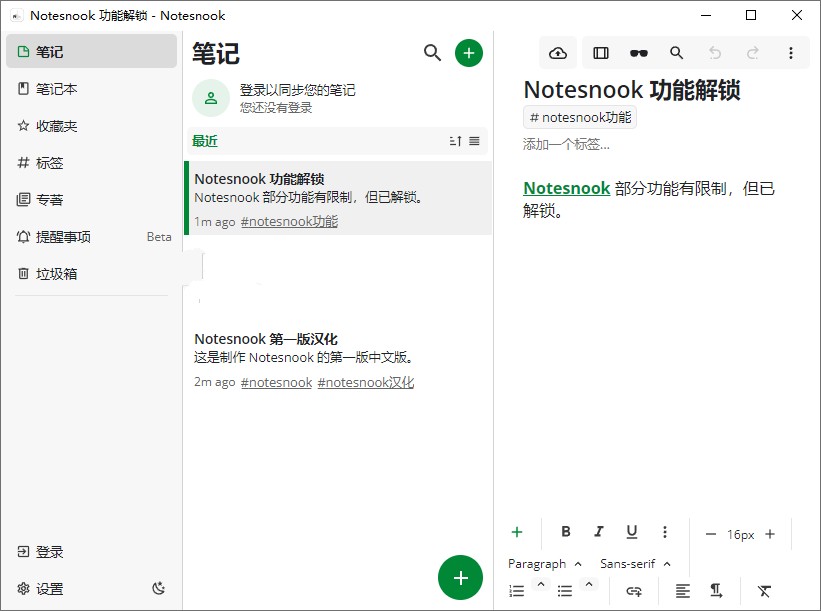Toggle underline formatting
This screenshot has width=821, height=611.
[x=631, y=531]
